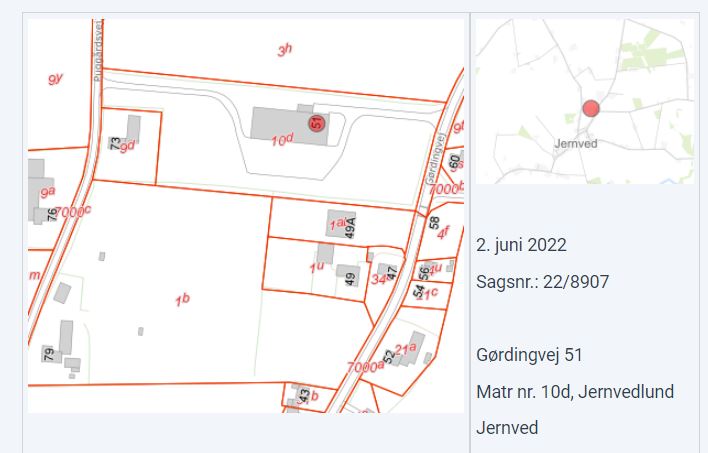Click the building labeled 49A
Viewport: 708px width, 453px height.
pos(335,222)
